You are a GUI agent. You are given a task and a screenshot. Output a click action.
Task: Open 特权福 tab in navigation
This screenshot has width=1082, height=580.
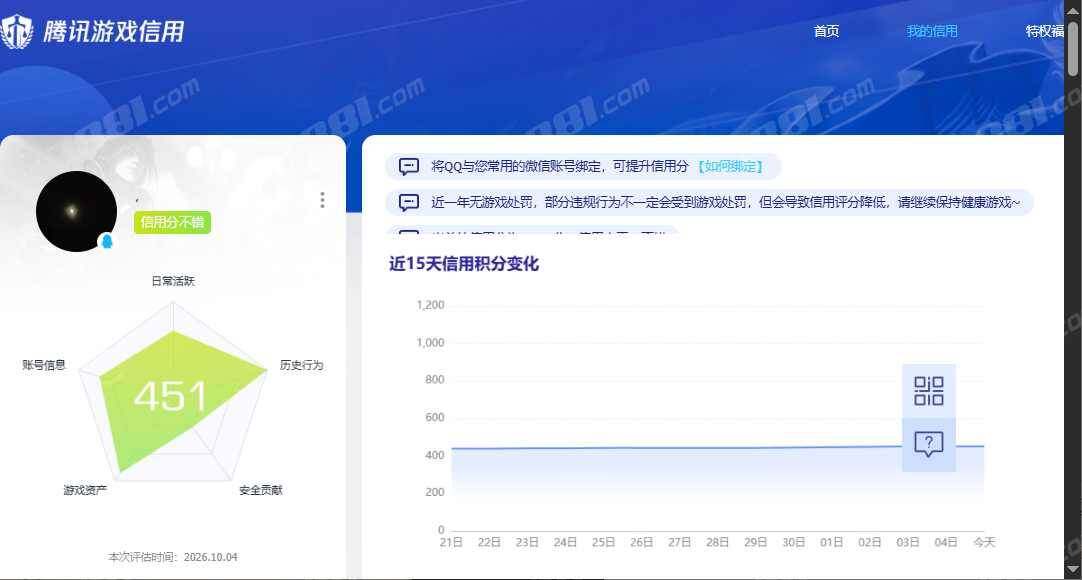1044,31
